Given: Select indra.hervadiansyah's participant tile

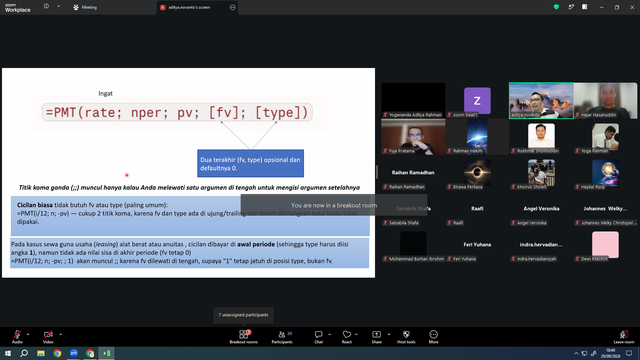Looking at the screenshot, I should [541, 244].
